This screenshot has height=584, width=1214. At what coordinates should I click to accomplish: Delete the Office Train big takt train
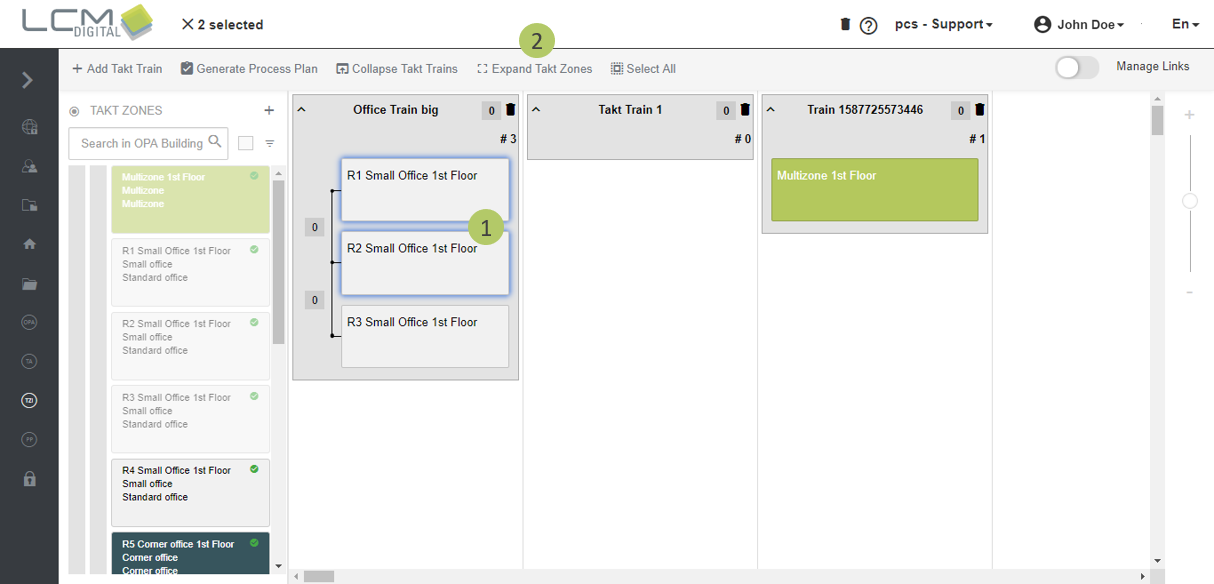pyautogui.click(x=511, y=110)
